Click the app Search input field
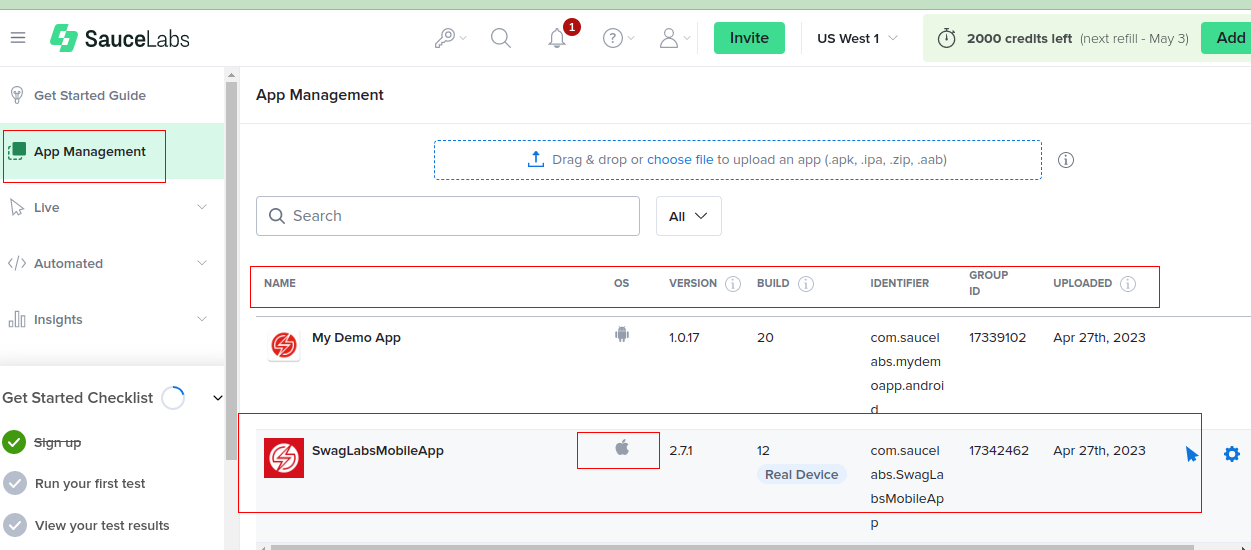The image size is (1251, 550). point(448,216)
